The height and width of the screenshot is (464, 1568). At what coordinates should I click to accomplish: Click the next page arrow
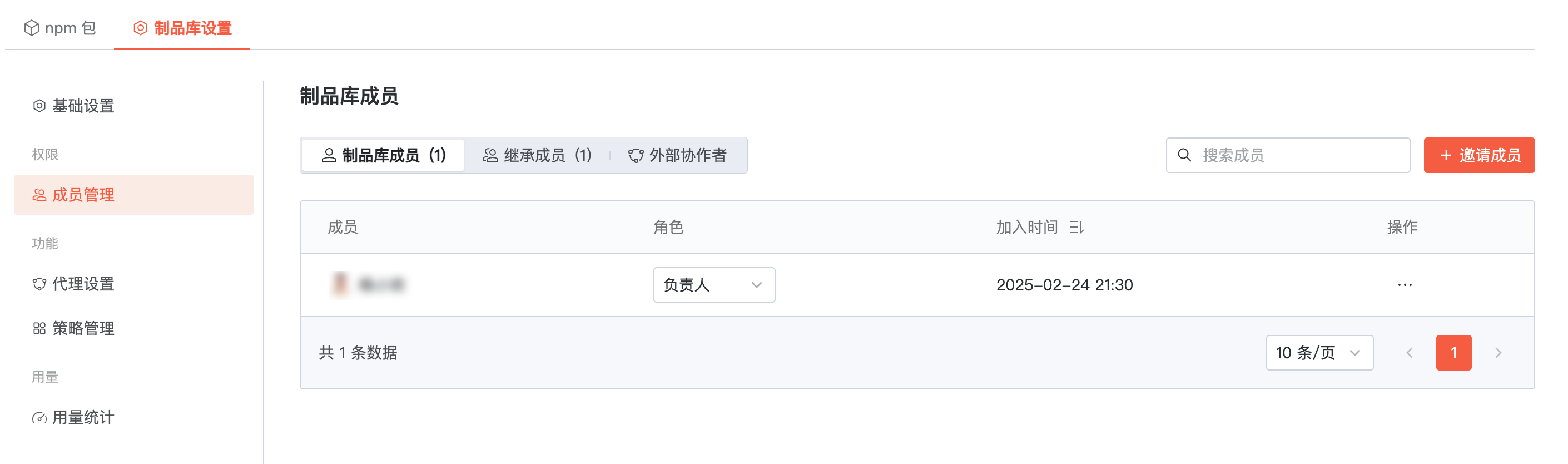tap(1498, 353)
